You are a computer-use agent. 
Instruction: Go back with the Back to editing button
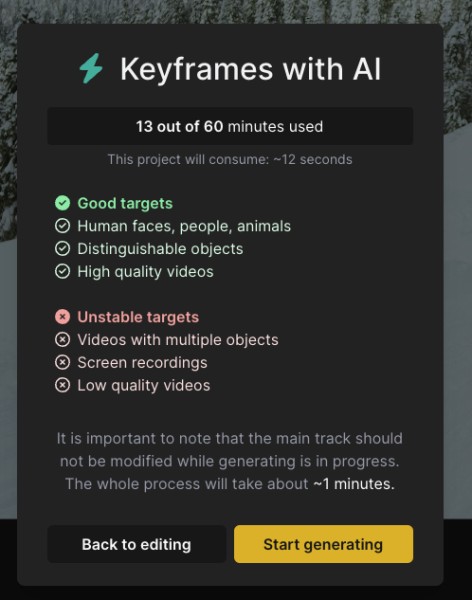(137, 544)
